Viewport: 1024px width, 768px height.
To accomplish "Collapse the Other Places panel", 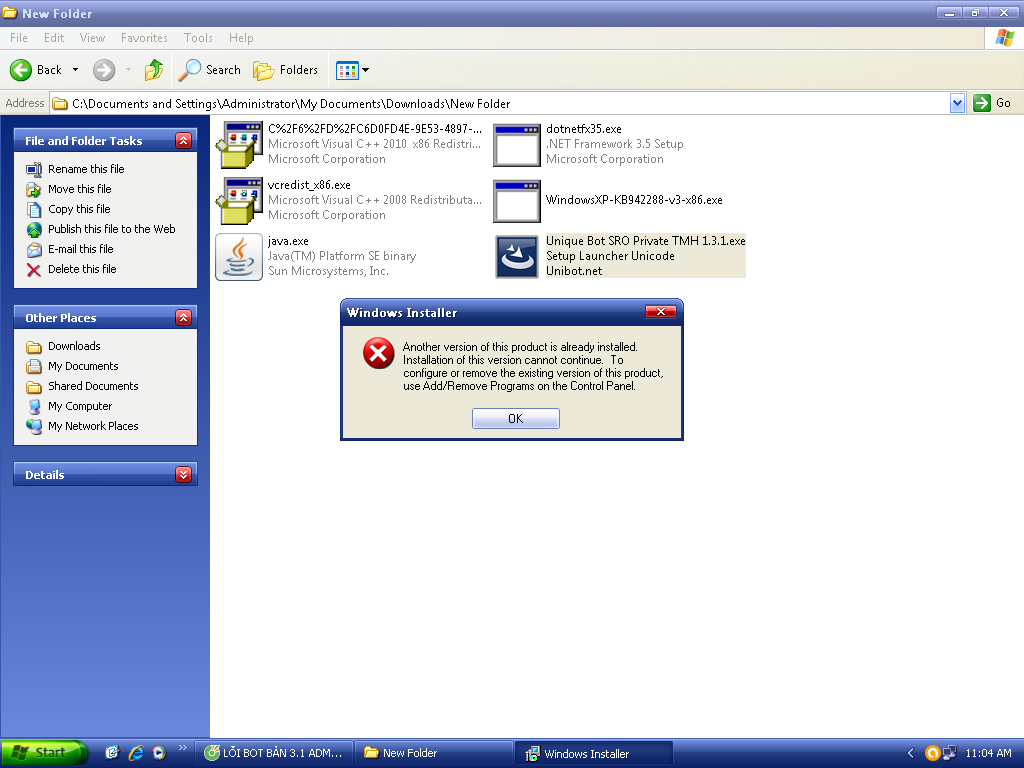I will pos(184,317).
